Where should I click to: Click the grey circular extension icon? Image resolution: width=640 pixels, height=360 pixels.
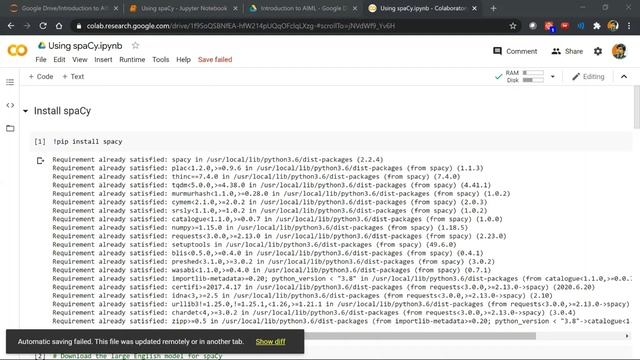click(x=533, y=26)
